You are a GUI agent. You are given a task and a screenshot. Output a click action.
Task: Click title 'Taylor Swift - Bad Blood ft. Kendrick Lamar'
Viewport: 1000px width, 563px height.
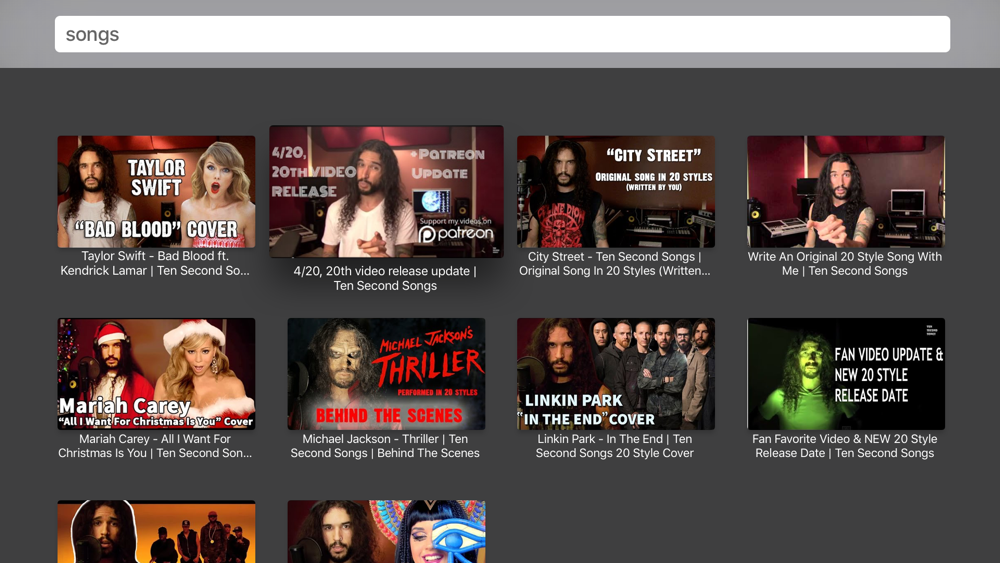click(x=155, y=263)
